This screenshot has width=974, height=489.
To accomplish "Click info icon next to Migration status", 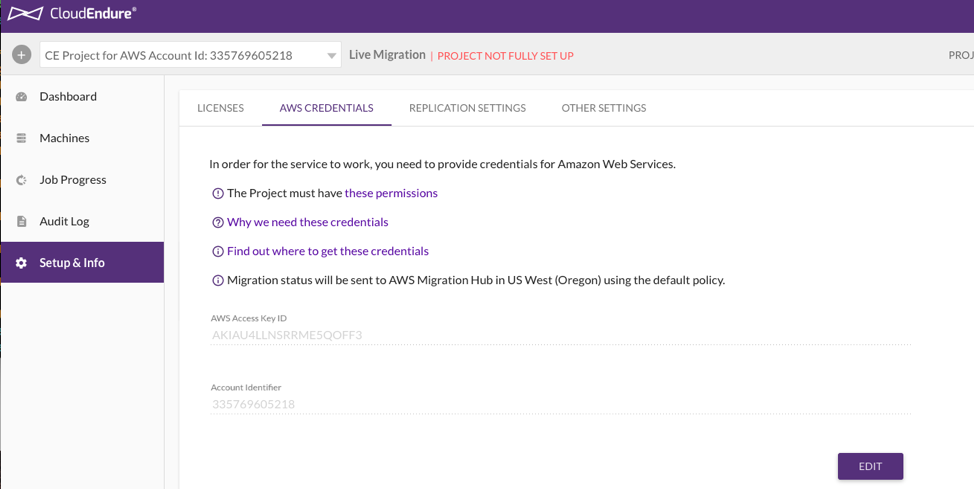I will [x=218, y=280].
